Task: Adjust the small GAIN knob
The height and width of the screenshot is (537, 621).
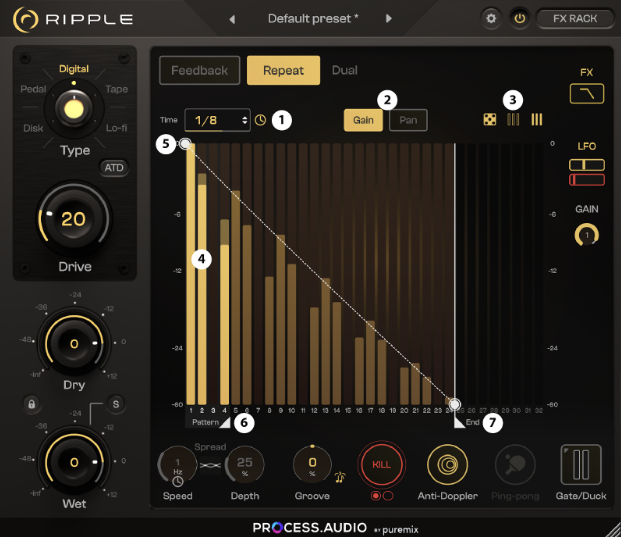Action: (587, 235)
